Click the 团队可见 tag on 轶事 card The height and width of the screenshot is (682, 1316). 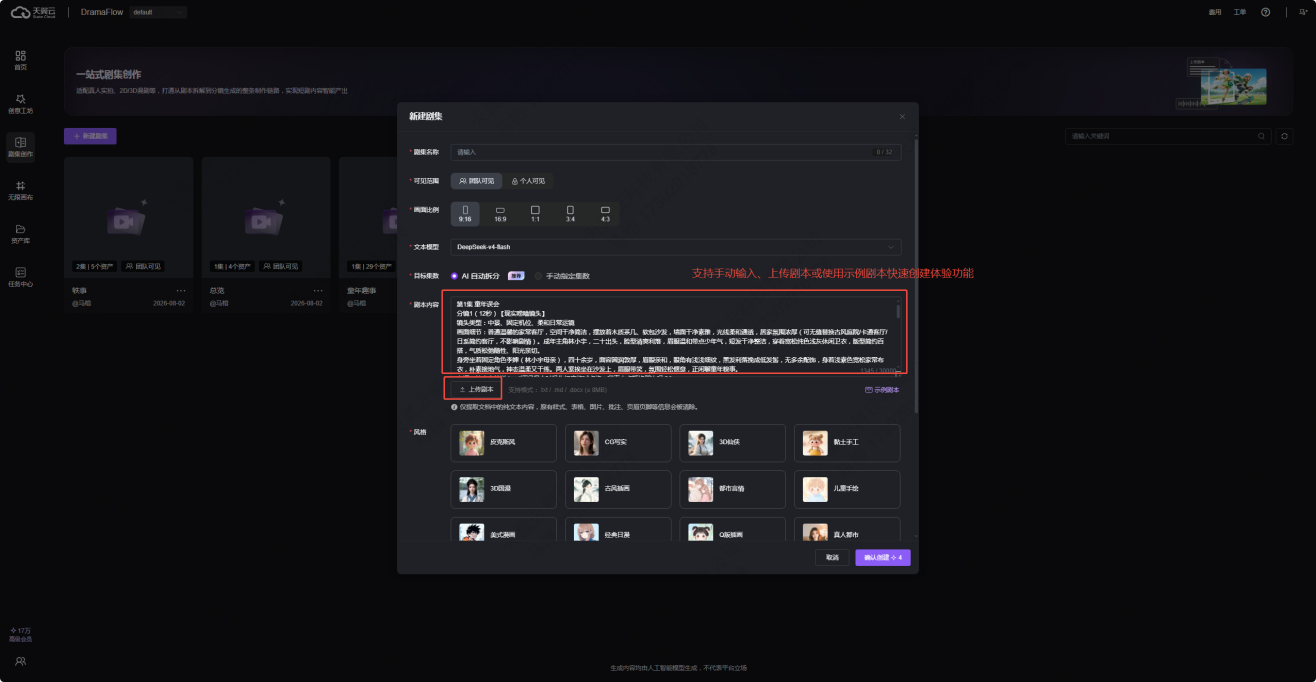coord(143,267)
